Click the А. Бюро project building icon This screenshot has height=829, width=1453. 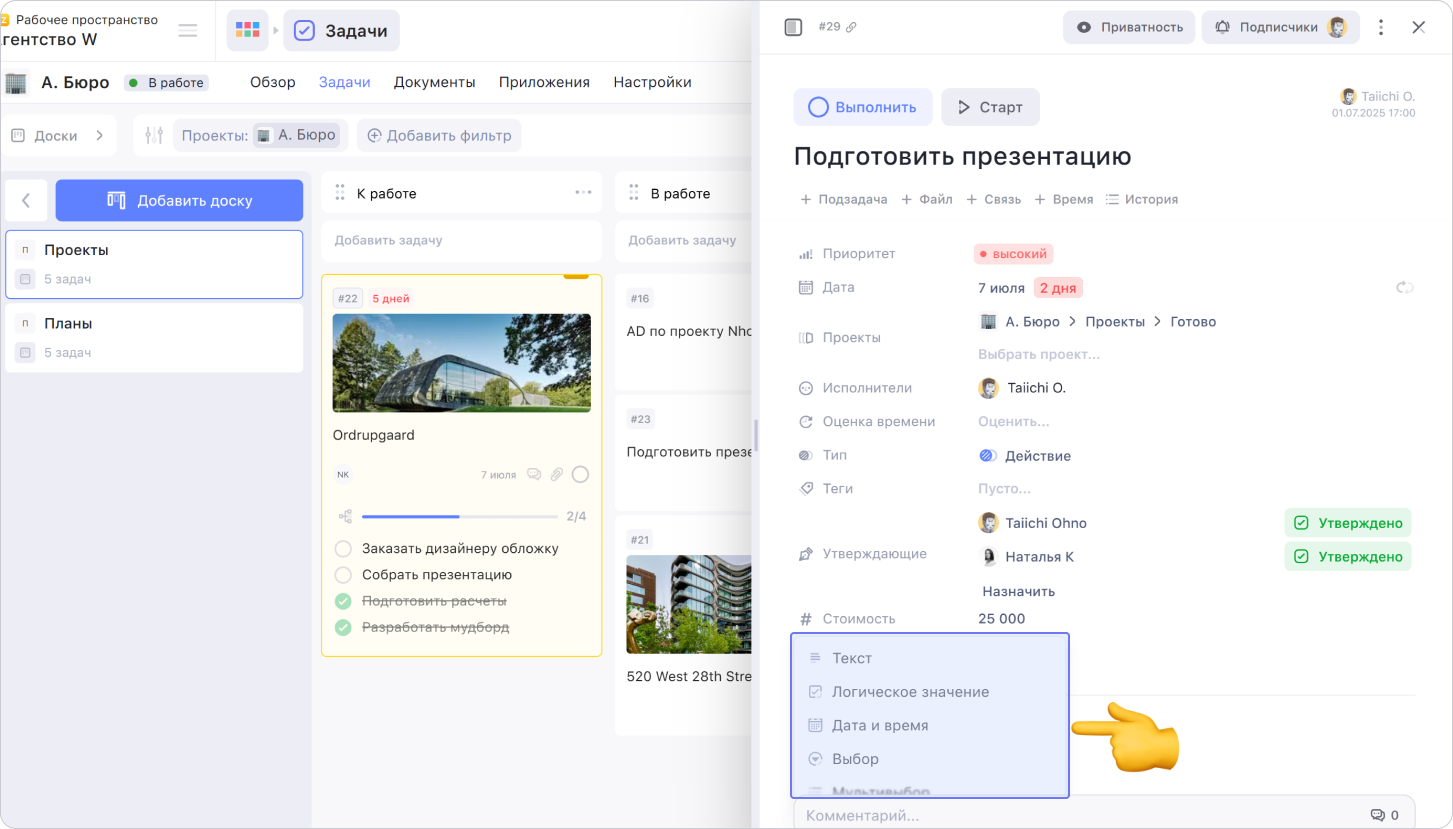pos(16,82)
